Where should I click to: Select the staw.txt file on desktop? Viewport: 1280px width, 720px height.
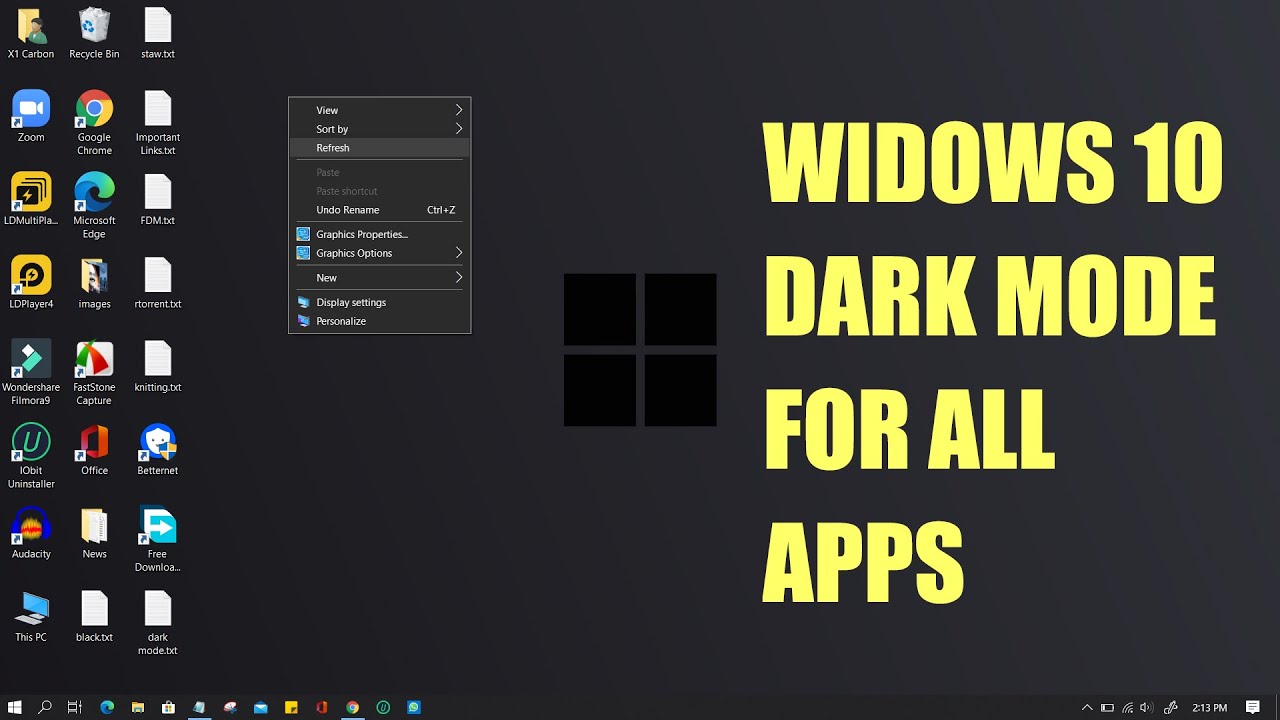[x=158, y=33]
